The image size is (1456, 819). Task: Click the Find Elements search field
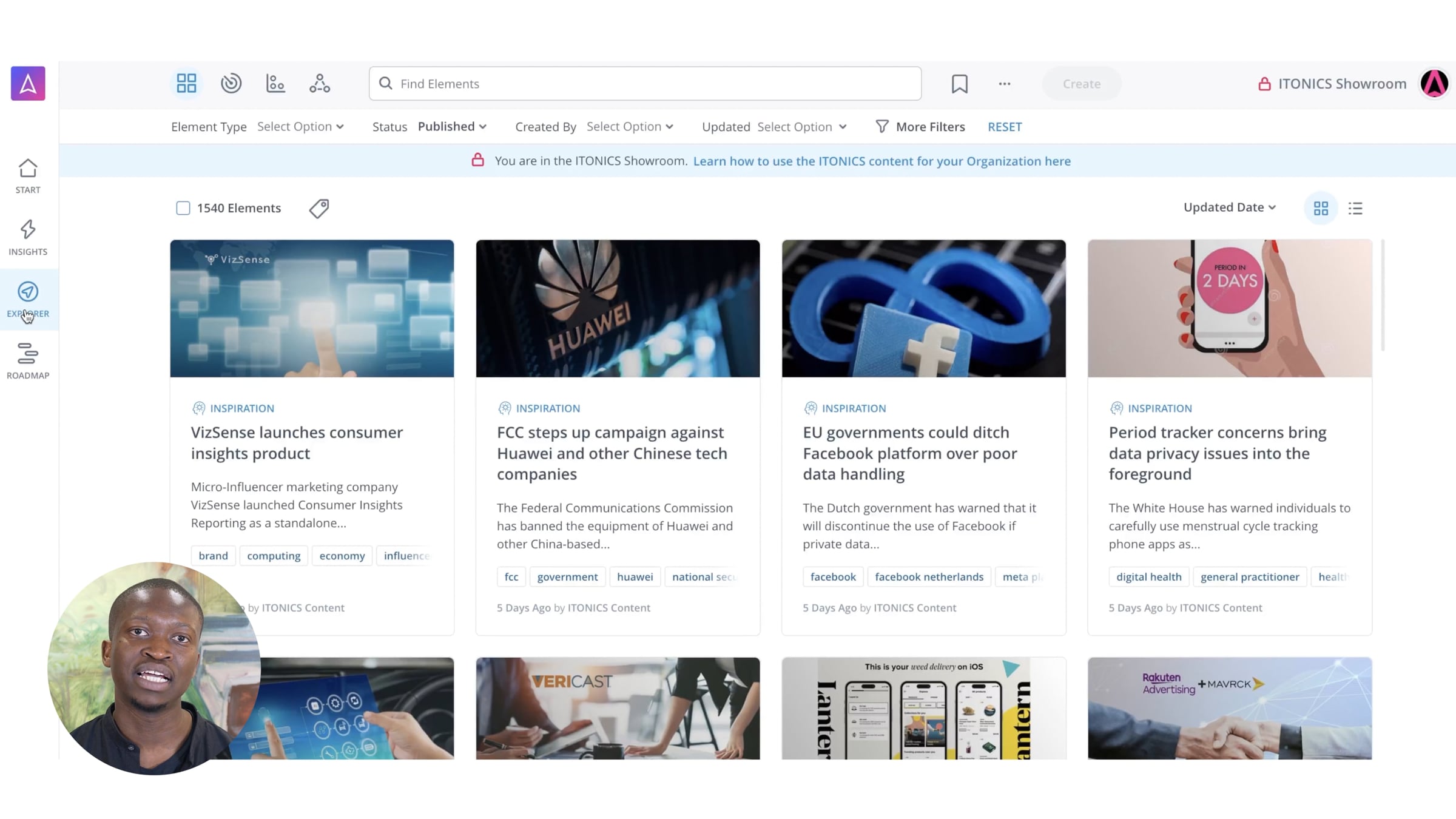[x=645, y=84]
